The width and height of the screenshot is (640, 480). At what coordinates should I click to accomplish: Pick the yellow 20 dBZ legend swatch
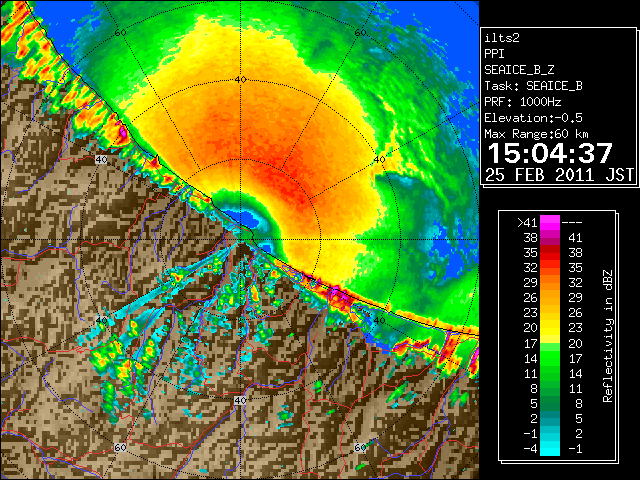point(550,328)
